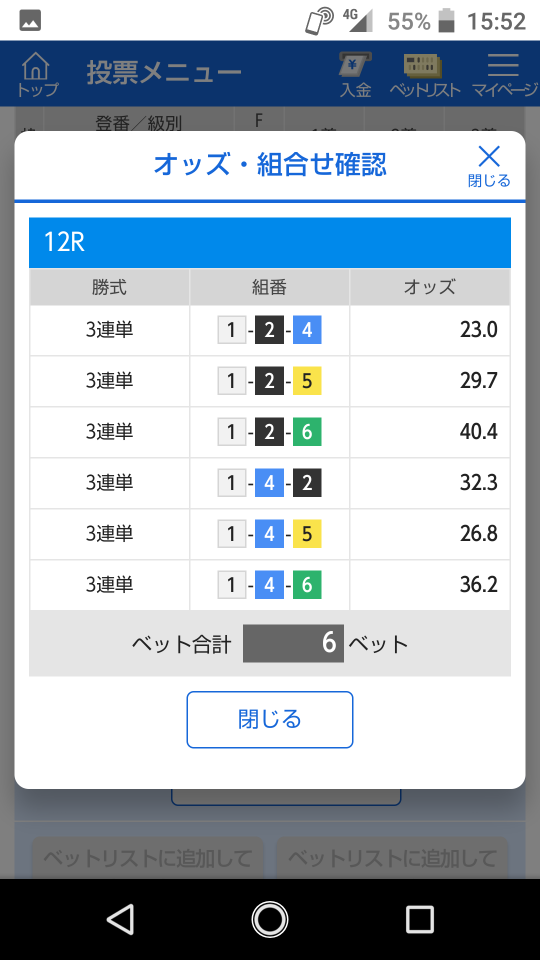
Task: Tap the Android recent apps square icon
Action: click(419, 919)
